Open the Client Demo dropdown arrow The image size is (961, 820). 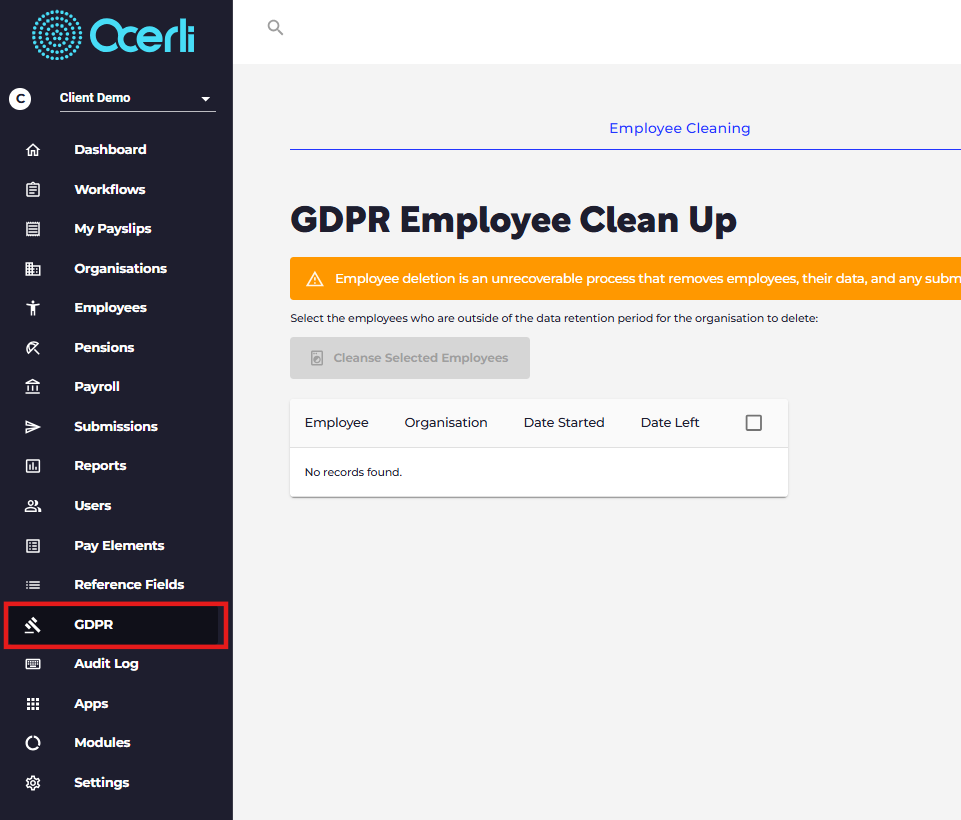point(206,99)
